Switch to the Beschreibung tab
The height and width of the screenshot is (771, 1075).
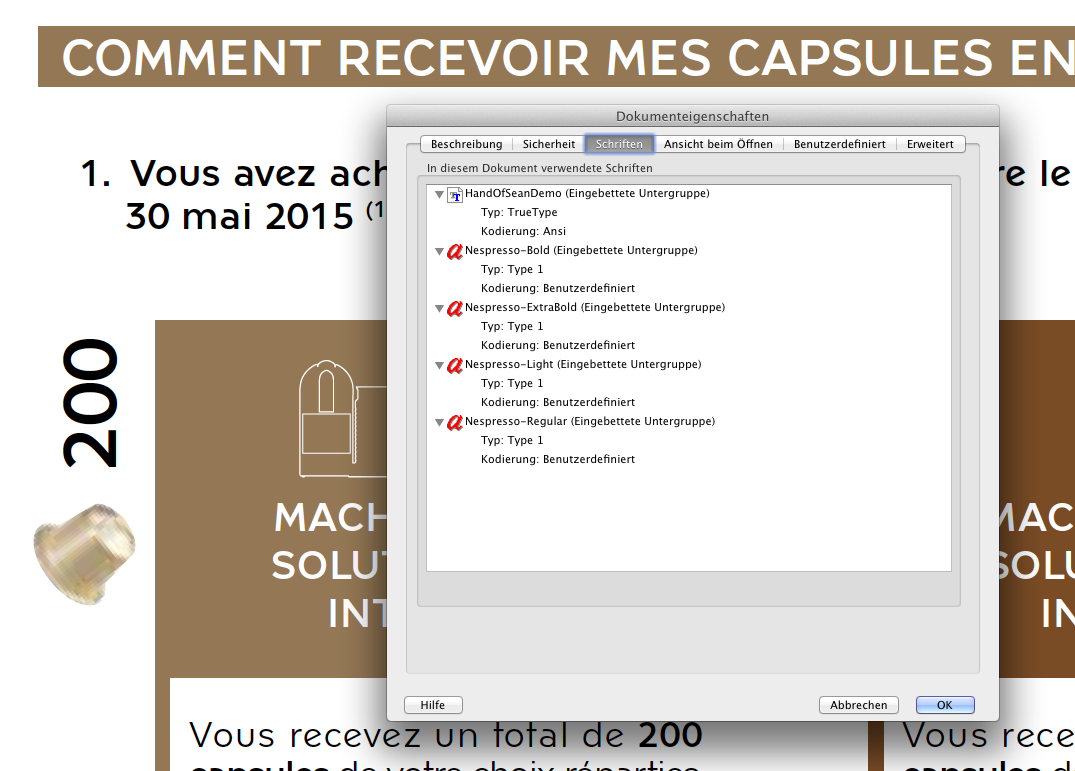click(466, 144)
